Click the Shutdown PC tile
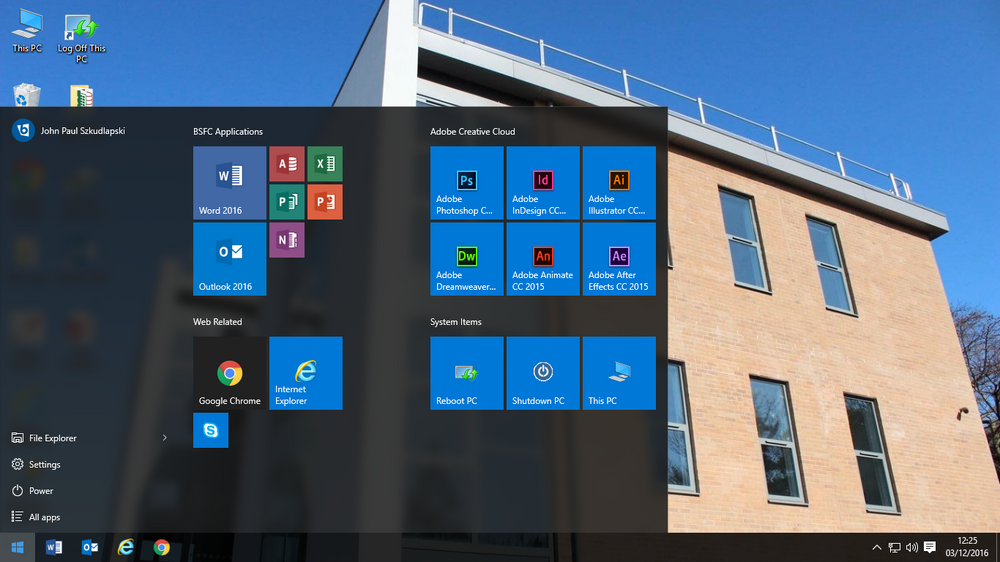This screenshot has height=562, width=1000. click(x=543, y=373)
